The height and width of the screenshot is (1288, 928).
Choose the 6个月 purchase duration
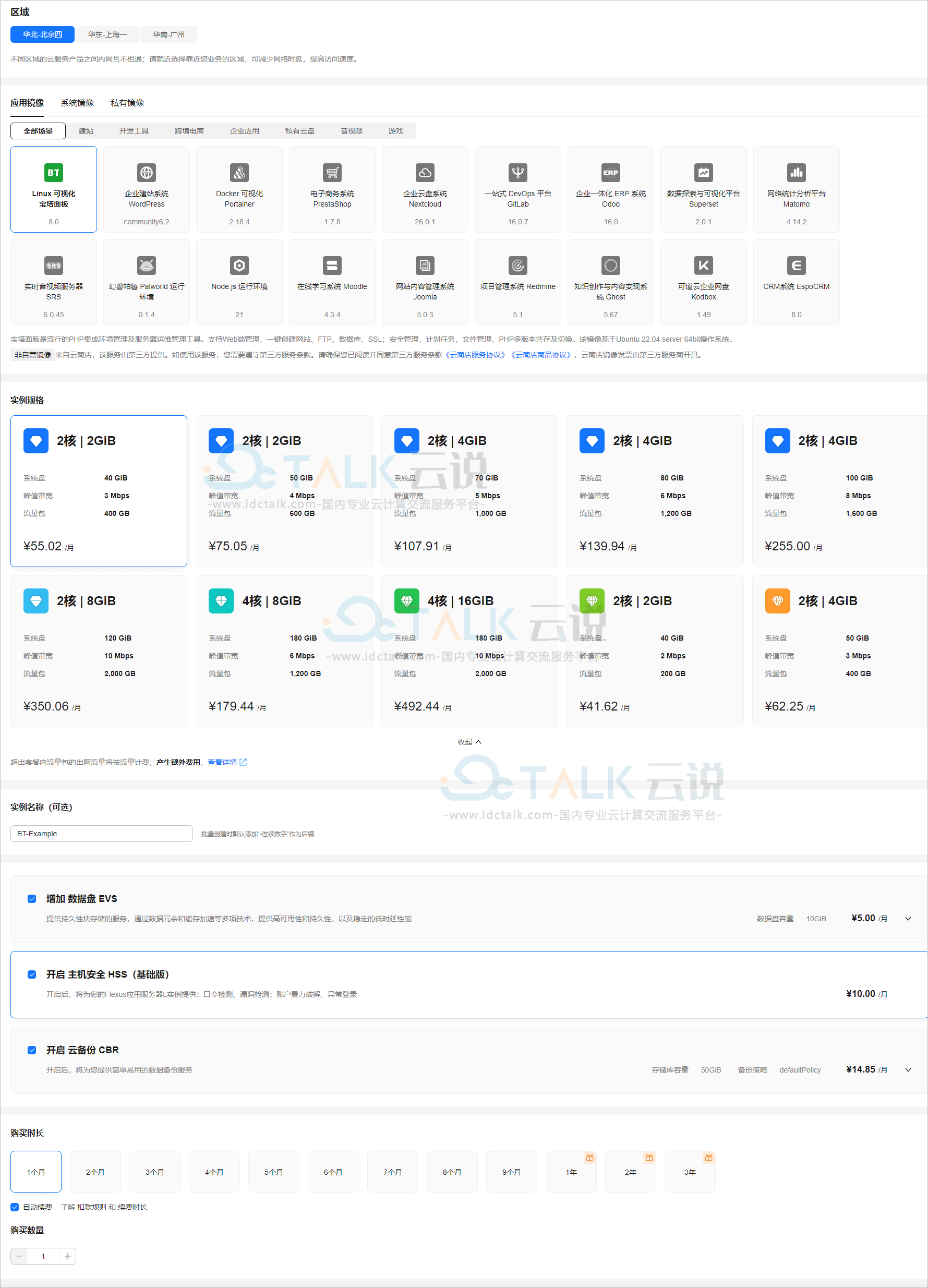333,1172
